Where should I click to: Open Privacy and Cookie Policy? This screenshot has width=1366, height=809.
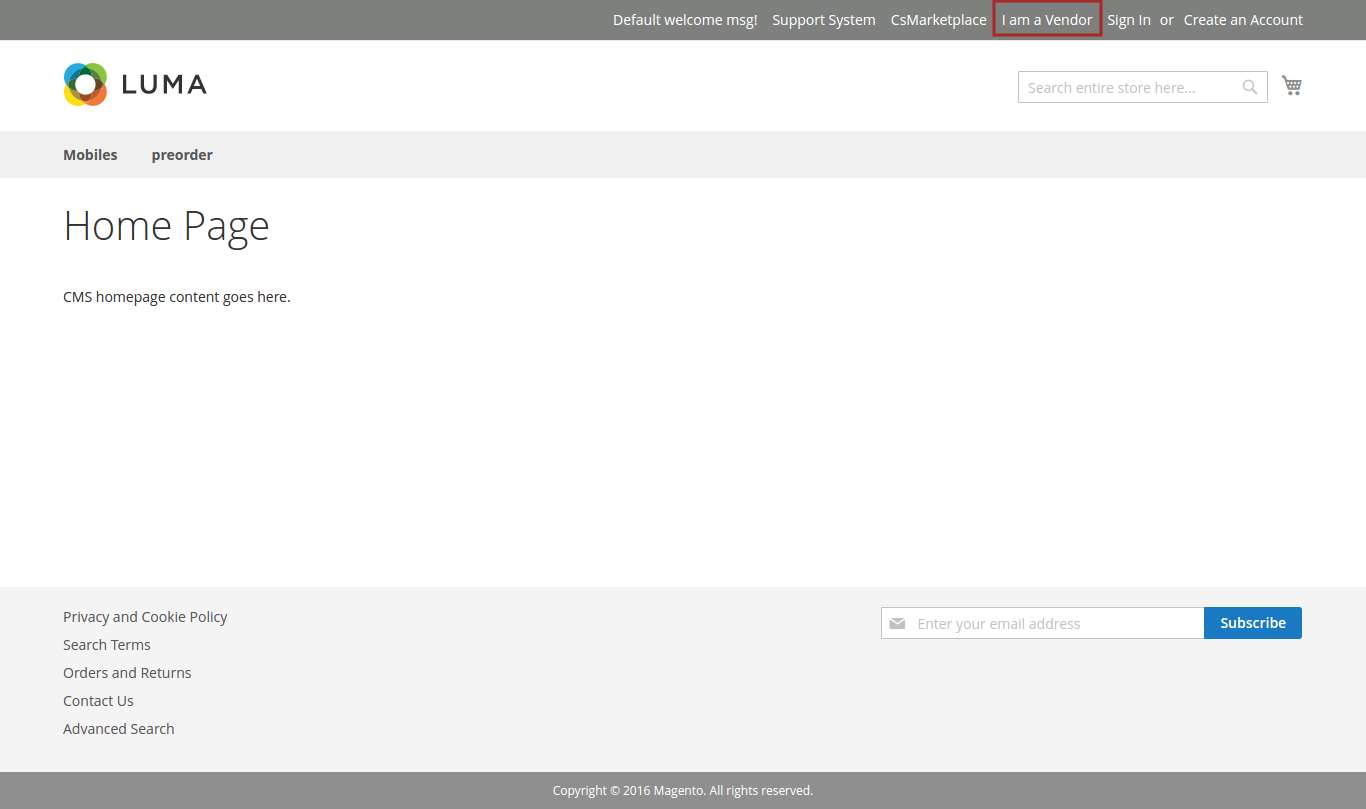pos(145,617)
